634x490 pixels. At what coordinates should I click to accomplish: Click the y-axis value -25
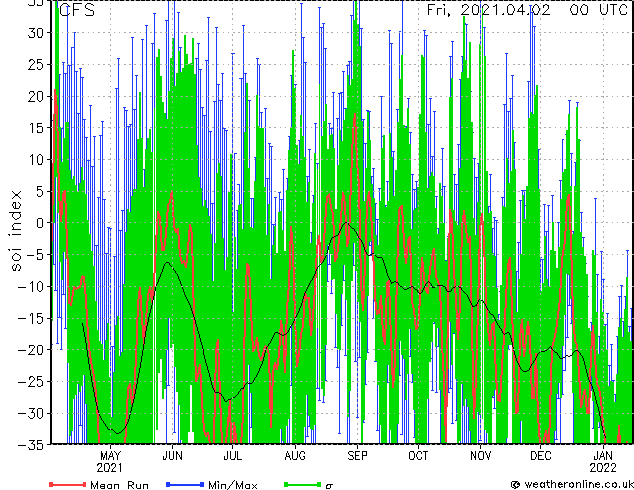pos(32,382)
